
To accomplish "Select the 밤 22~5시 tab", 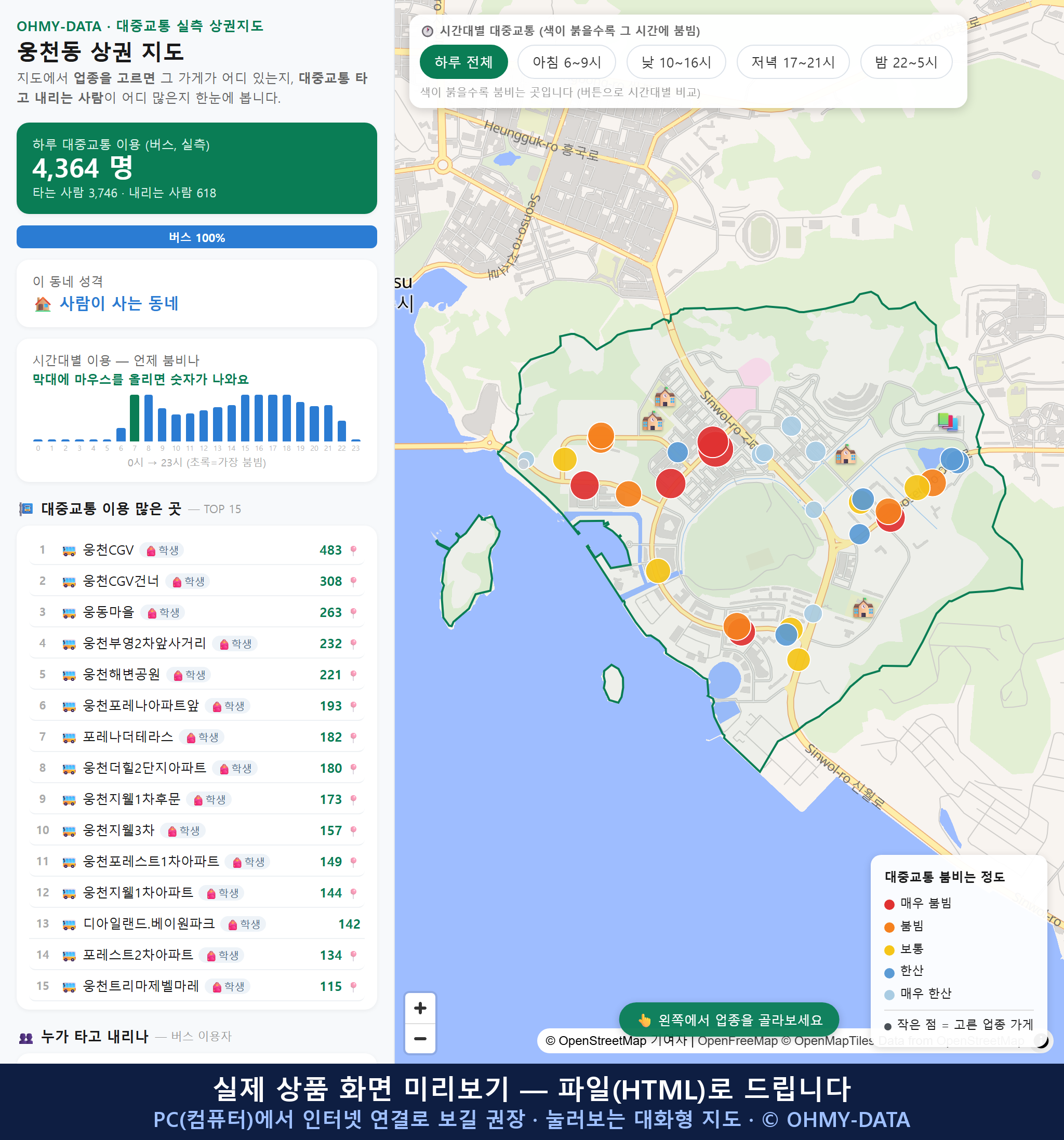I will click(x=906, y=62).
